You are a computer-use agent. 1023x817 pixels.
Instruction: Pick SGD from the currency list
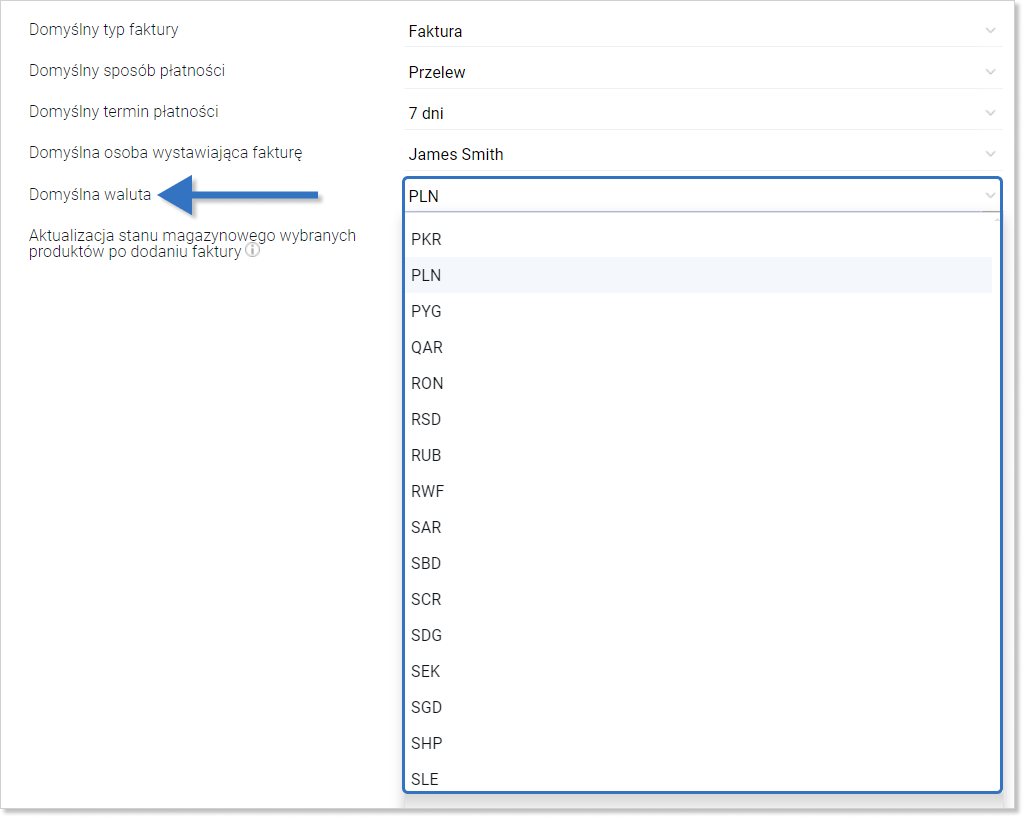[698, 707]
